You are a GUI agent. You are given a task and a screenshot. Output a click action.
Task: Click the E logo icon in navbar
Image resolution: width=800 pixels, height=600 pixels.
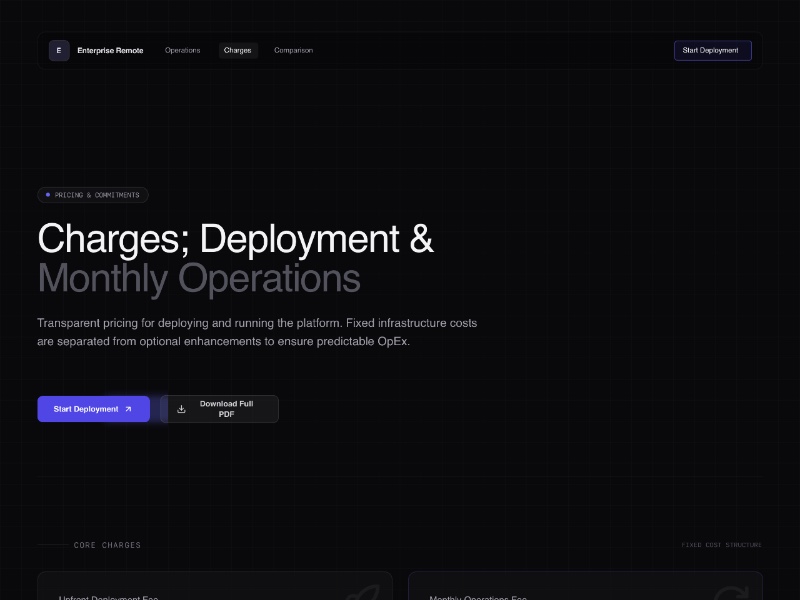pyautogui.click(x=59, y=50)
